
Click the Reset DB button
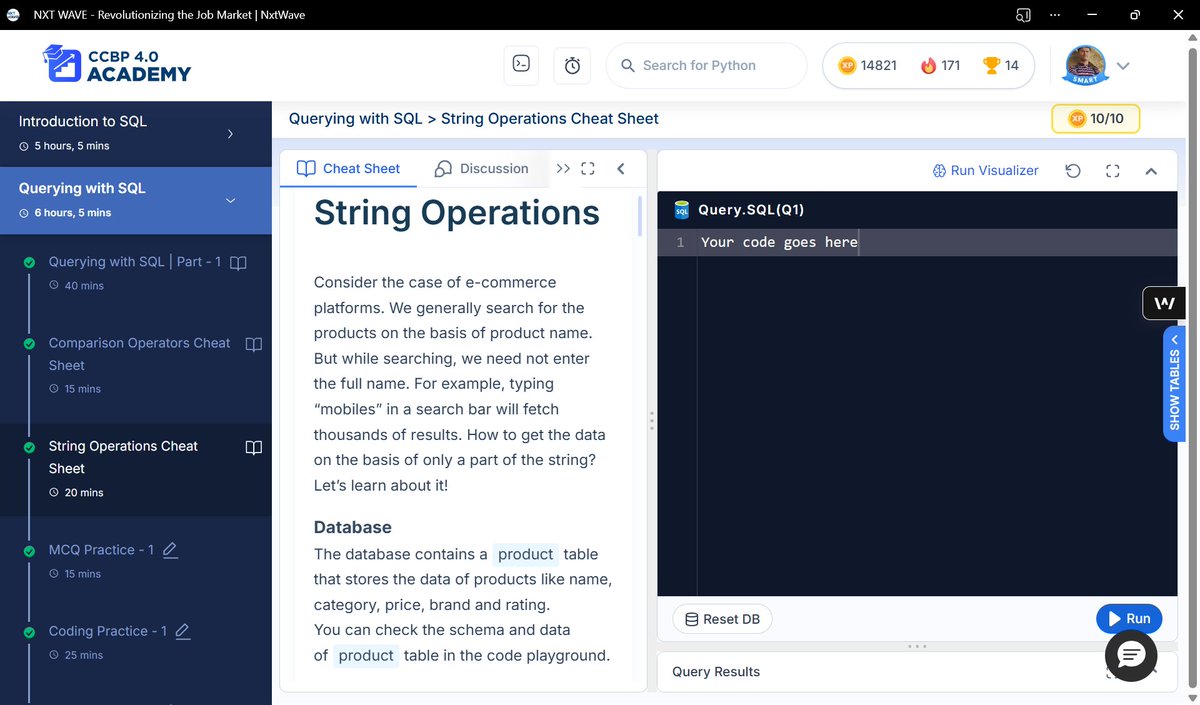point(722,619)
